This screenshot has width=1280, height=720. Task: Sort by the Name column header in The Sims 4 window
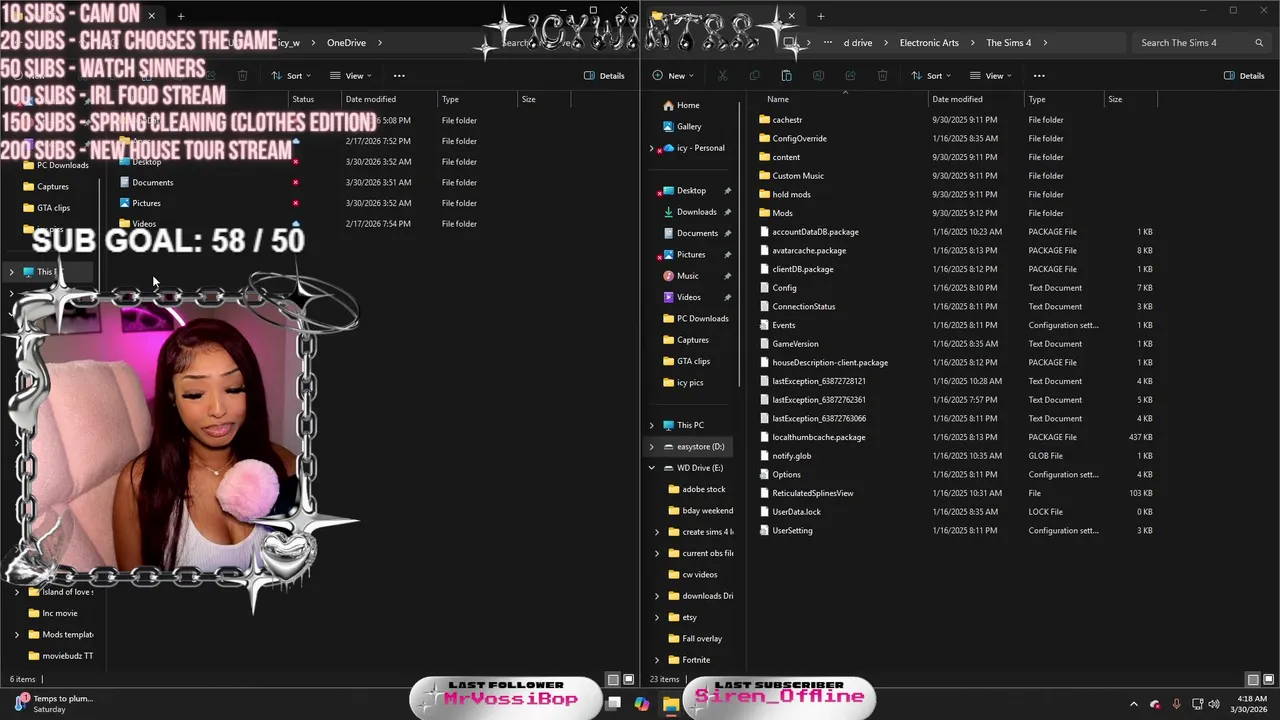click(x=778, y=99)
